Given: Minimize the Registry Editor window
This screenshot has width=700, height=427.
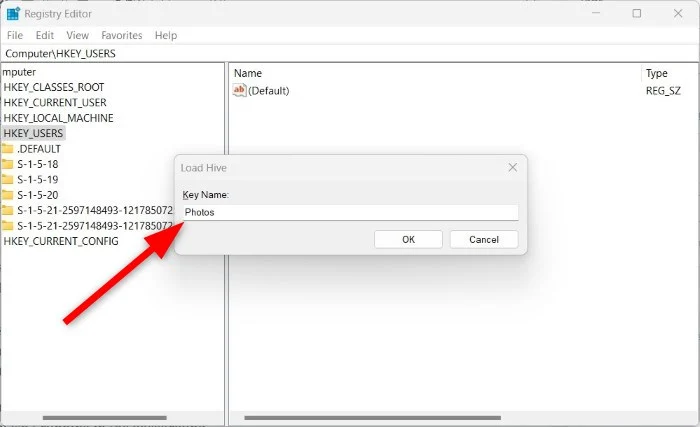Looking at the screenshot, I should pos(596,13).
